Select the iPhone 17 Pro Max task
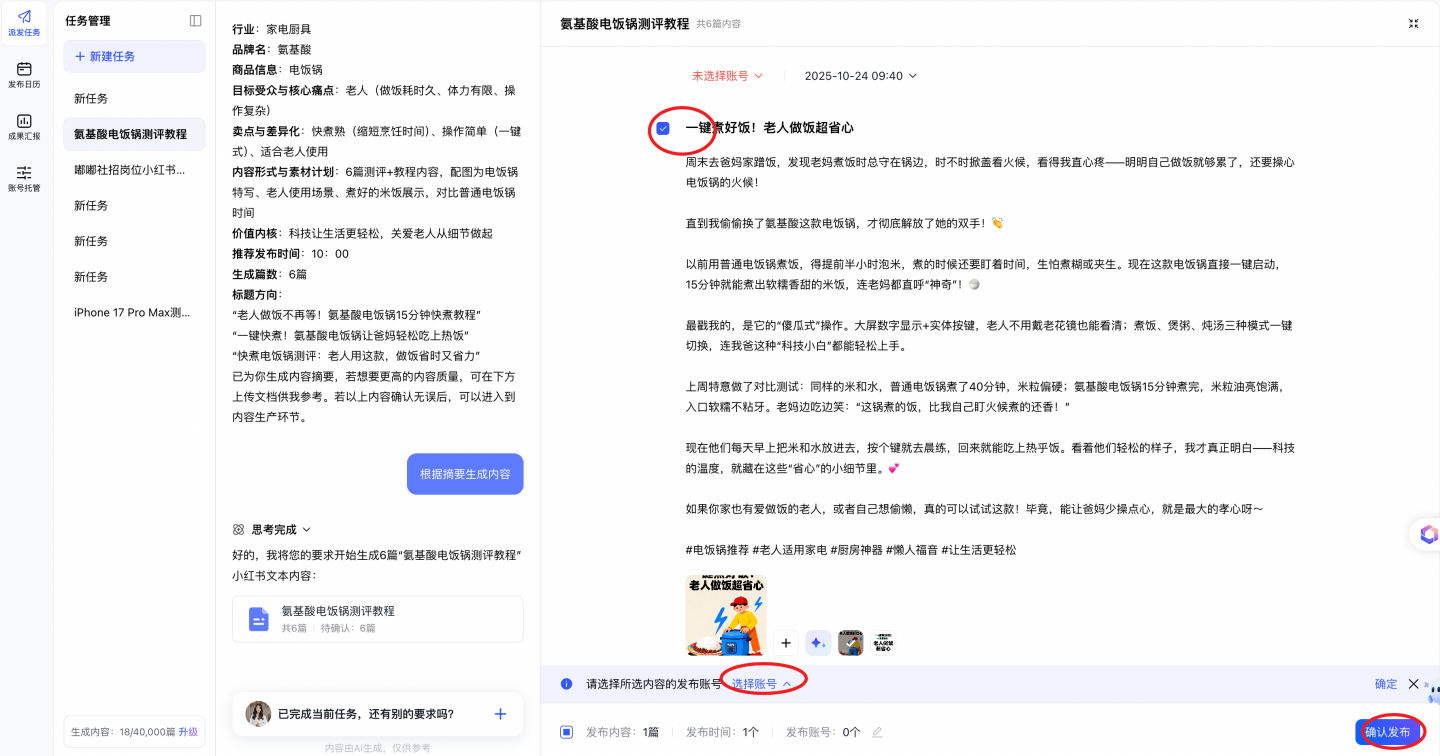This screenshot has width=1440, height=756. [x=131, y=313]
